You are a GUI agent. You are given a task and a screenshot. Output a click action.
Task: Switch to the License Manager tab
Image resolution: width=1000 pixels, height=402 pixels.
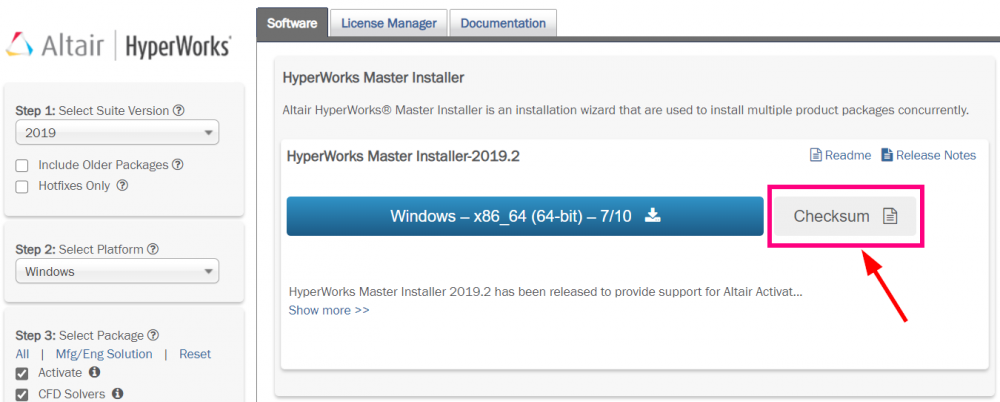coord(388,23)
